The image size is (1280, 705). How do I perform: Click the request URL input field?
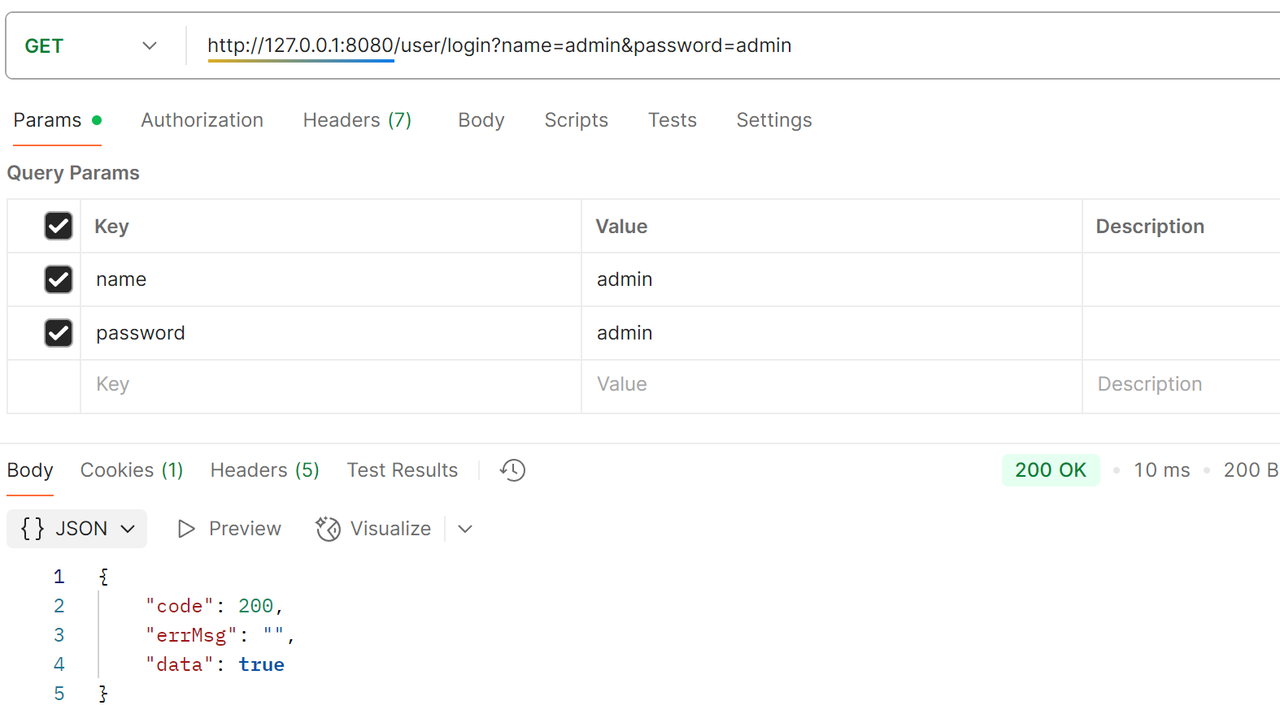[x=700, y=46]
